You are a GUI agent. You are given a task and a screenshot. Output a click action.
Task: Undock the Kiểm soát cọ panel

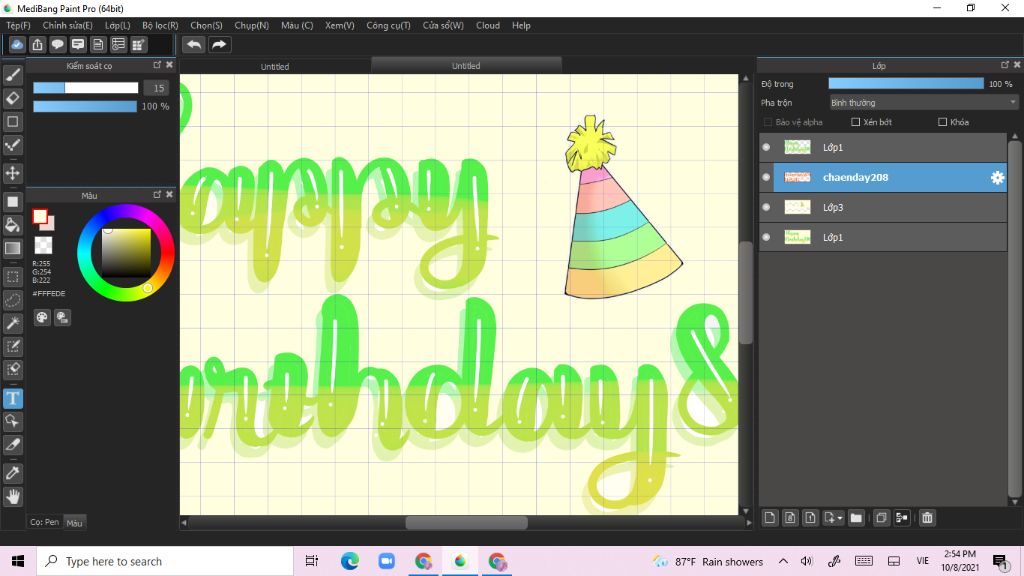(x=157, y=65)
